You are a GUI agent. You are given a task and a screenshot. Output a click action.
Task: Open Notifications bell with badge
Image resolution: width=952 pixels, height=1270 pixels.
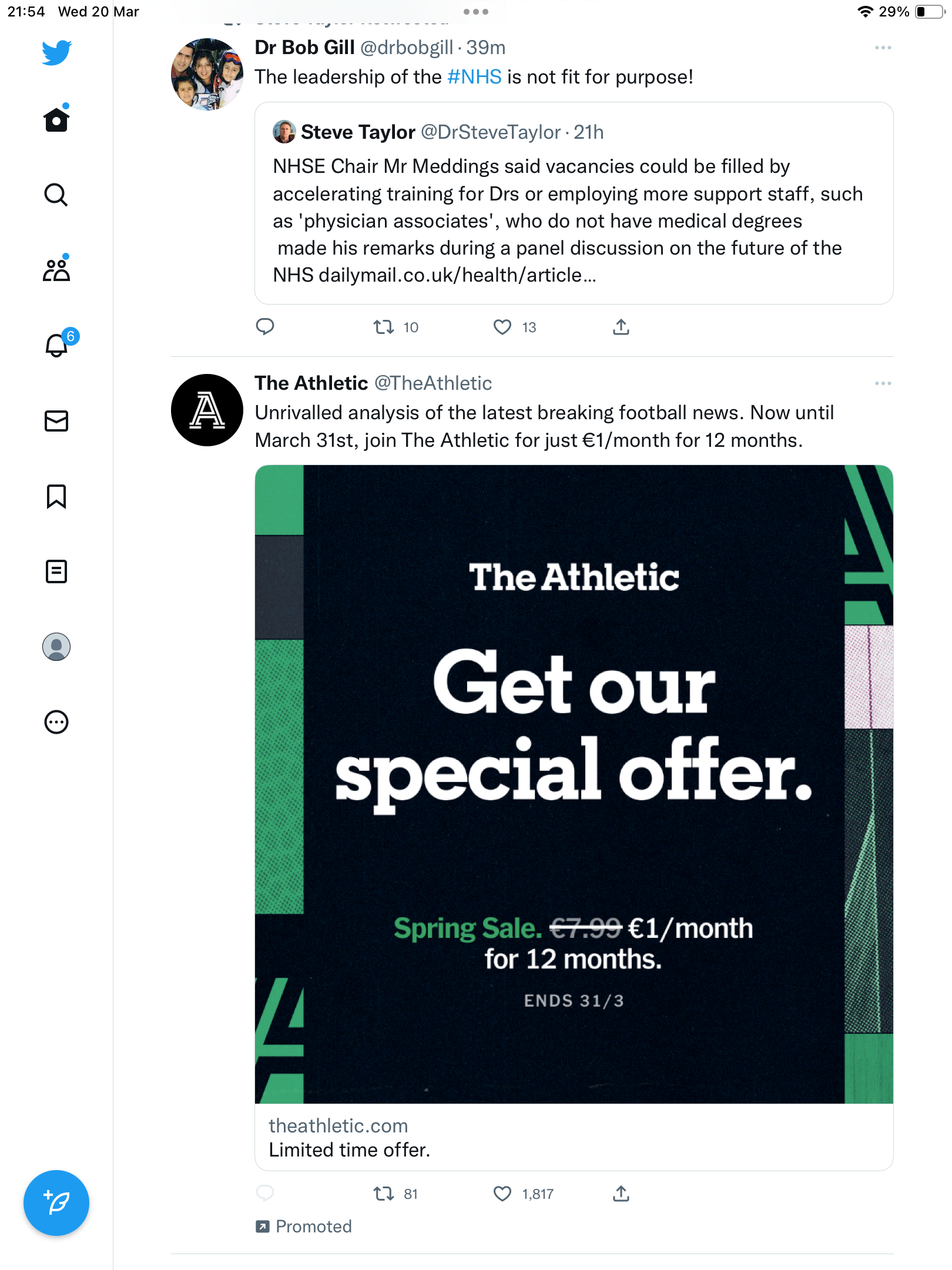coord(57,345)
